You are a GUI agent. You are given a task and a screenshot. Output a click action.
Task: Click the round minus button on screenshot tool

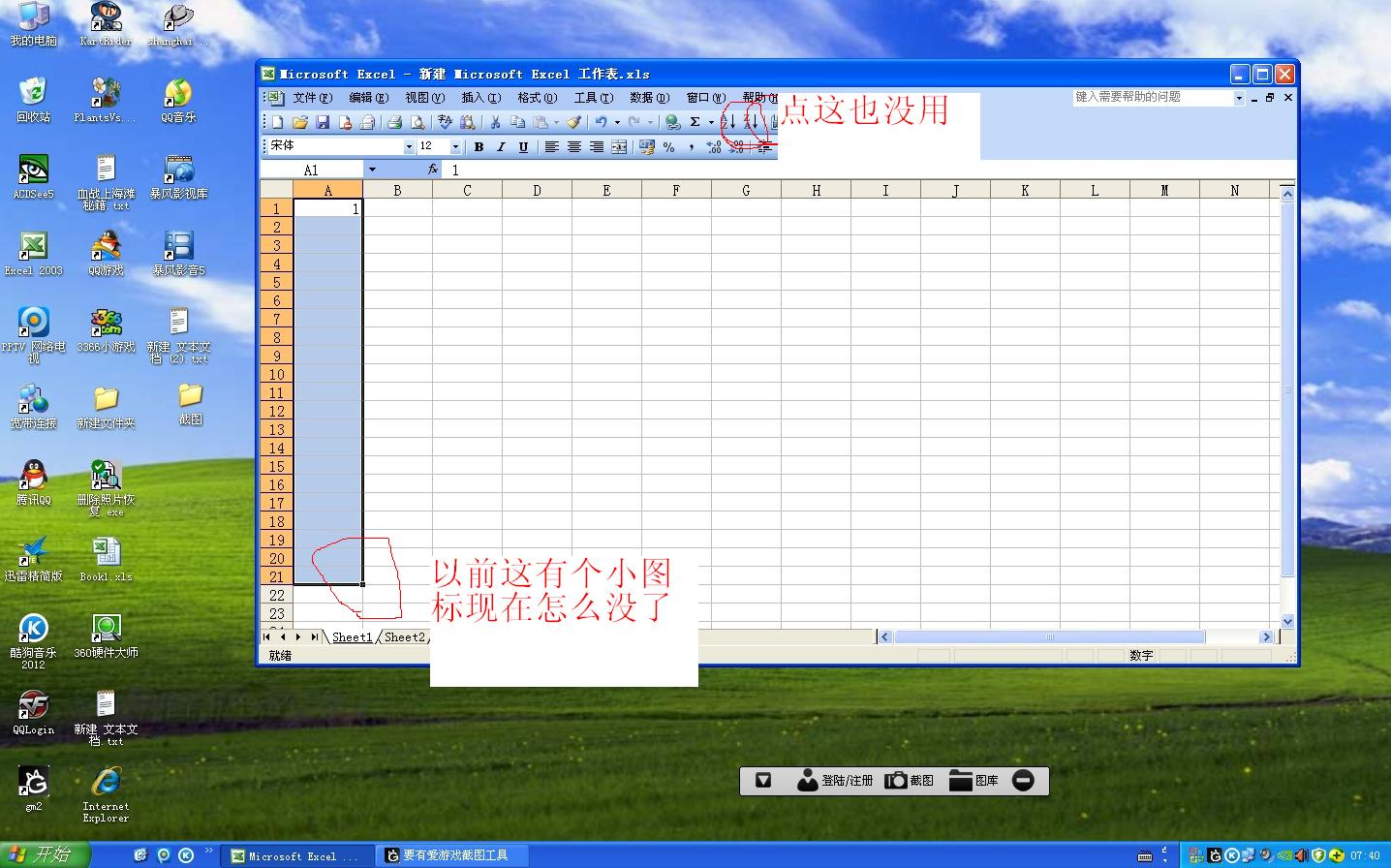(x=1023, y=781)
